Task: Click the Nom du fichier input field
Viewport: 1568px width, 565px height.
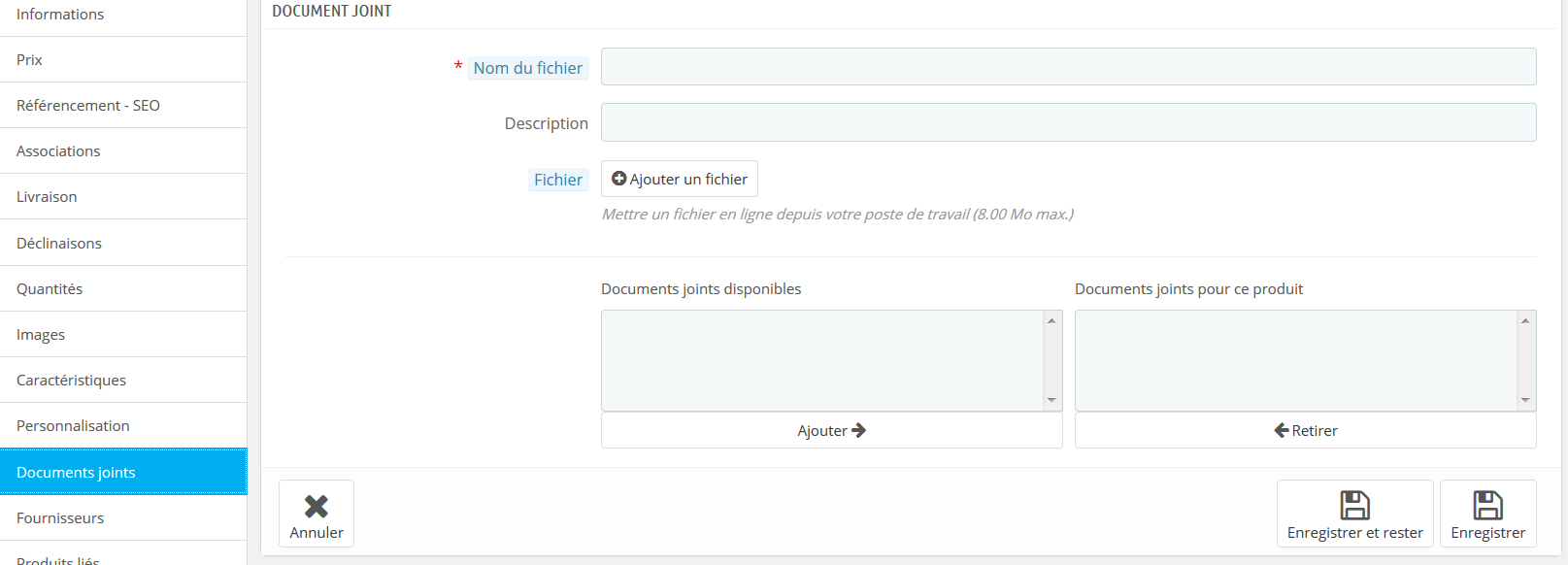Action: (1068, 67)
